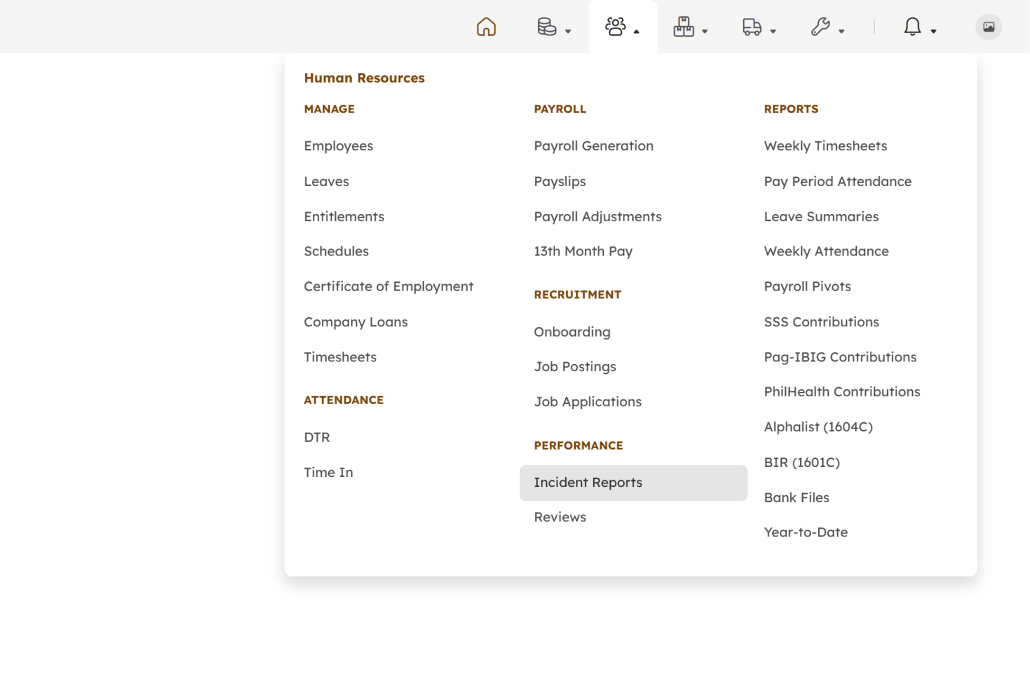Open Alphalist (1604C) report
This screenshot has height=695, width=1030.
click(818, 427)
